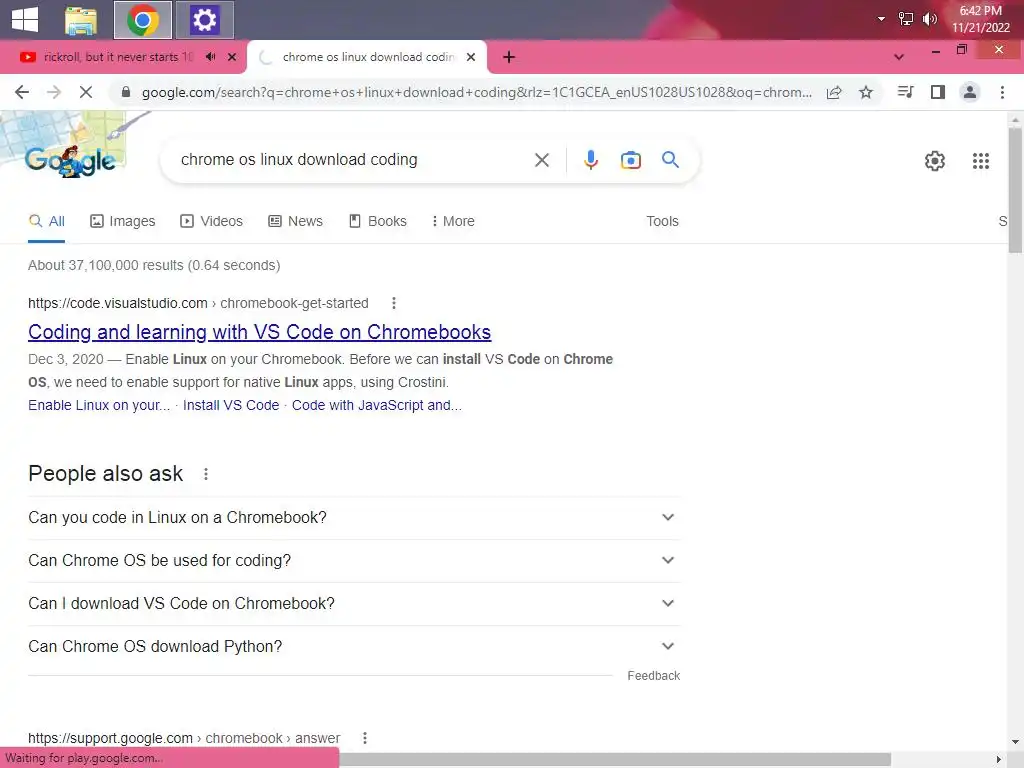This screenshot has height=768, width=1024.
Task: Open Code with JavaScript and... sitelink
Action: pos(377,406)
